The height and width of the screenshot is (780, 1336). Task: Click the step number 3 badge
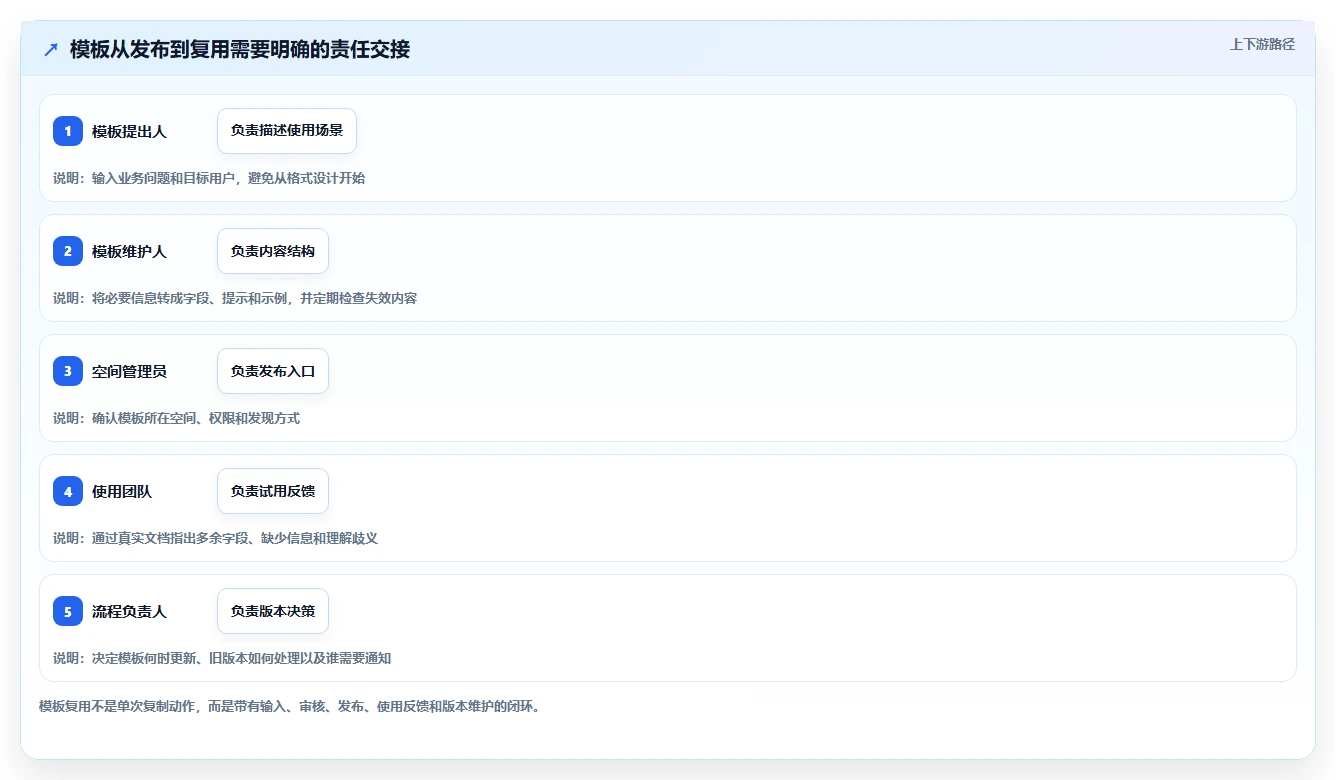pos(68,371)
